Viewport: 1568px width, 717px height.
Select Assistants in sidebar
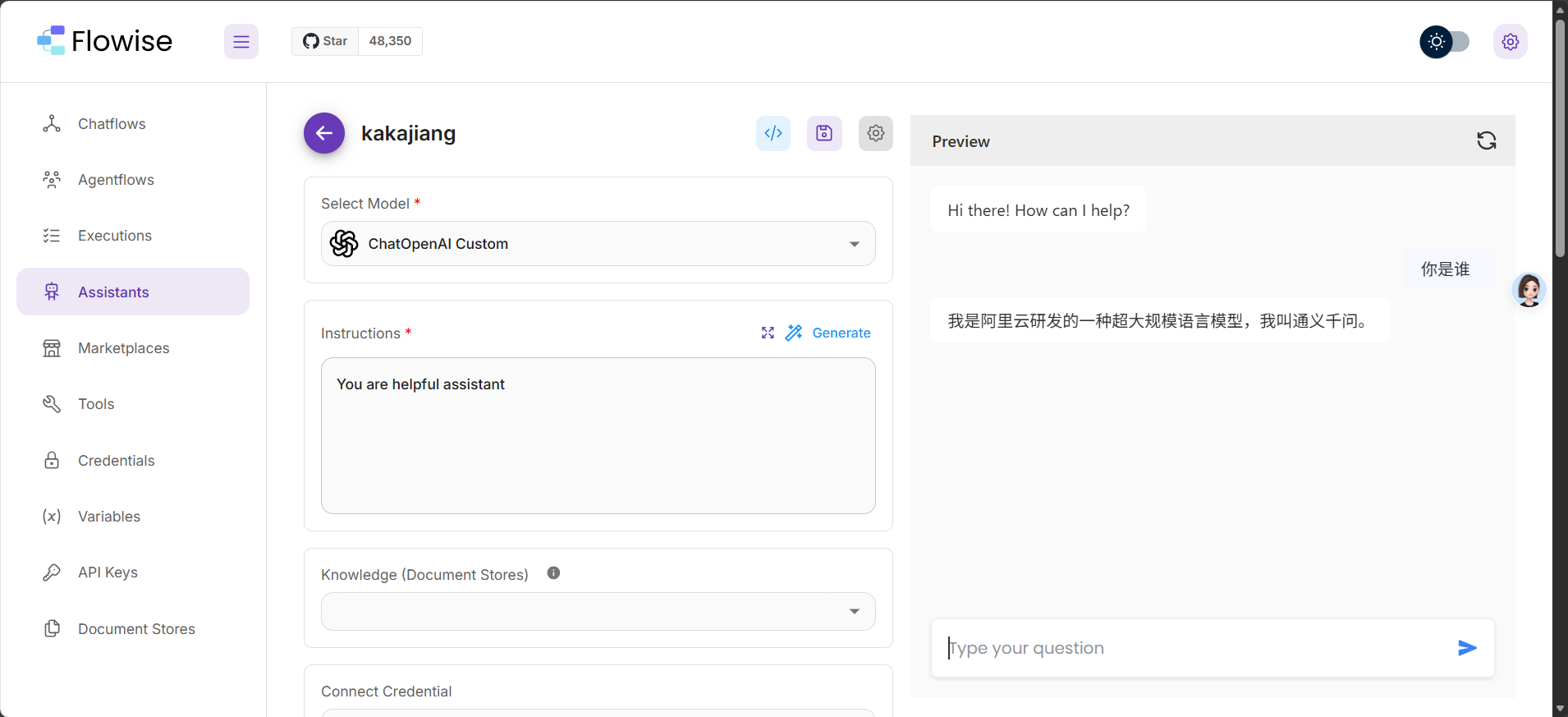pos(133,292)
